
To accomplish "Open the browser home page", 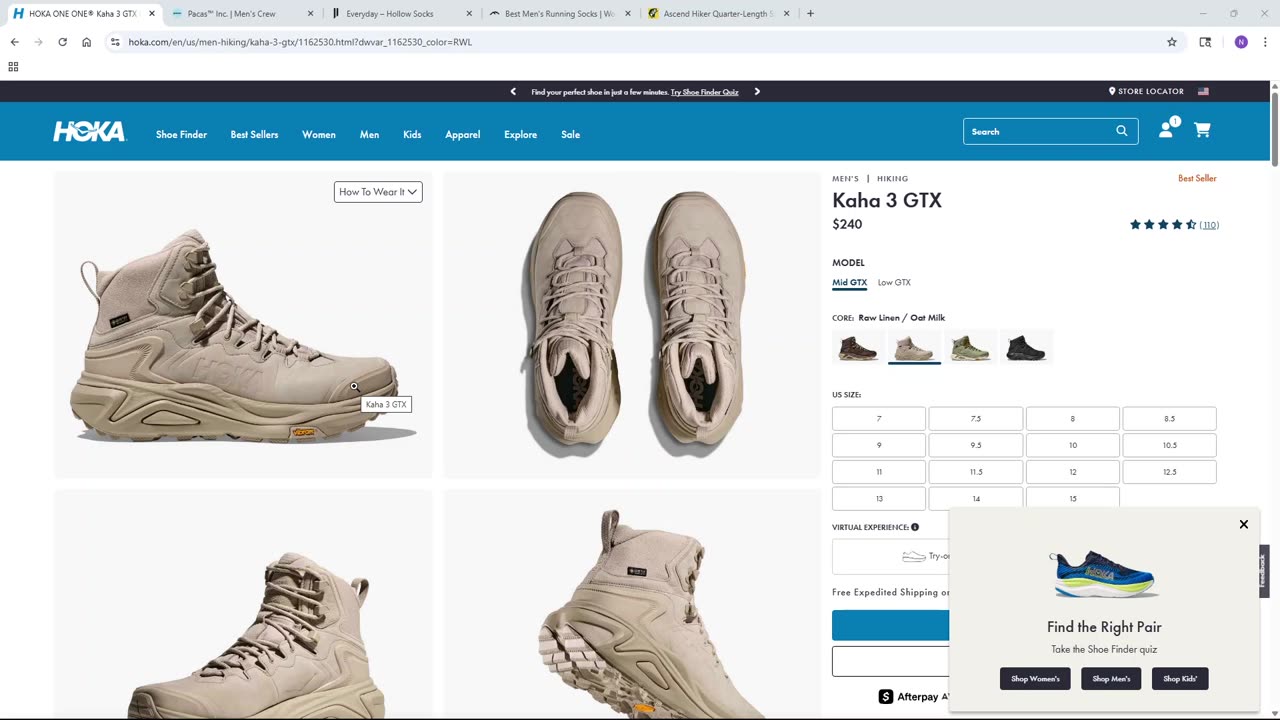I will [x=86, y=42].
